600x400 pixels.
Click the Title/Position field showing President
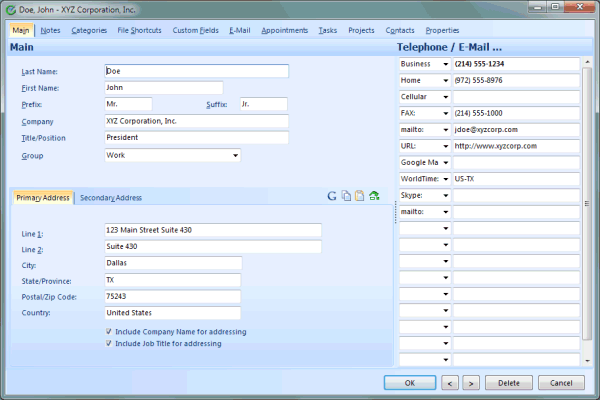[x=196, y=138]
